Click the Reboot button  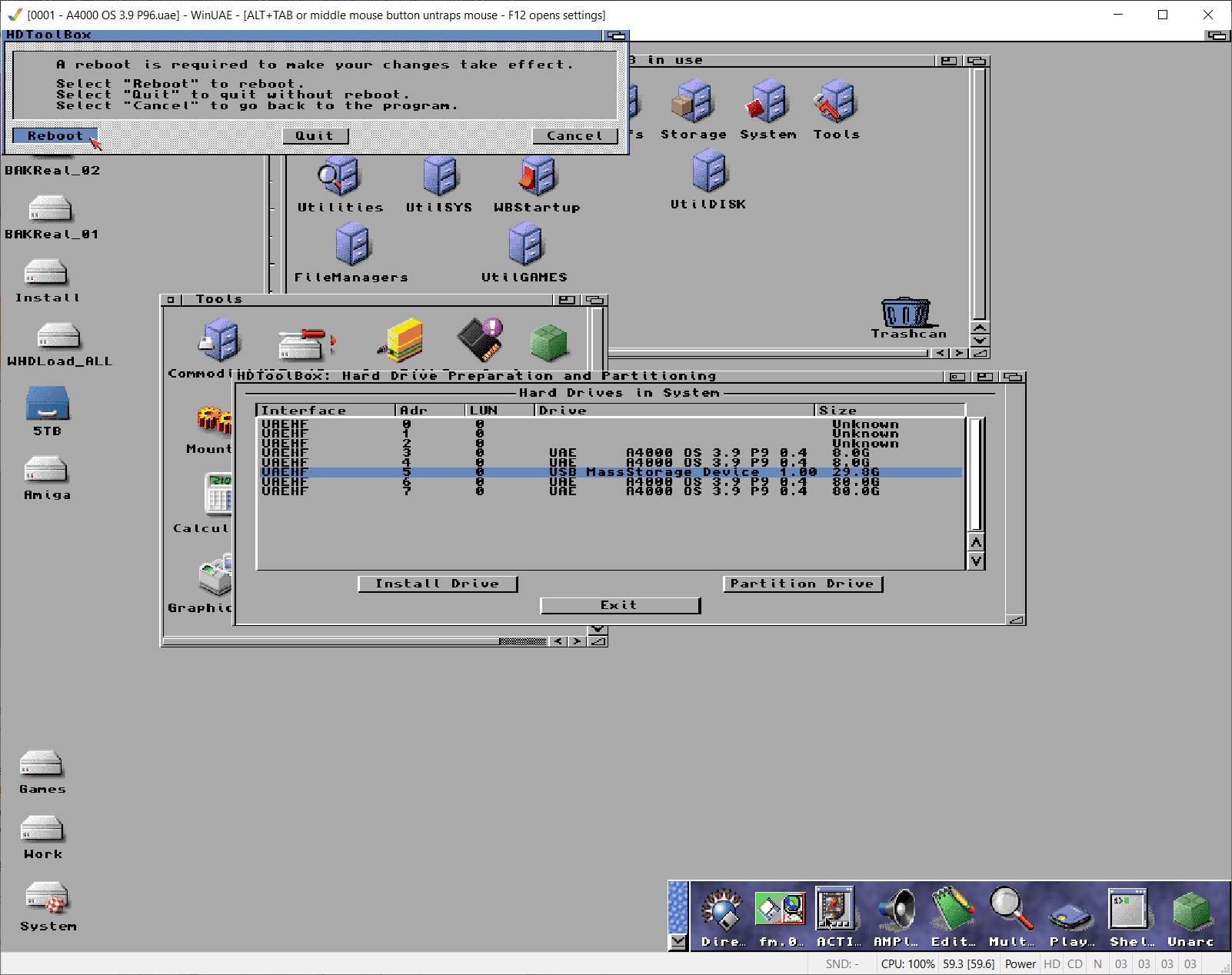(x=55, y=135)
